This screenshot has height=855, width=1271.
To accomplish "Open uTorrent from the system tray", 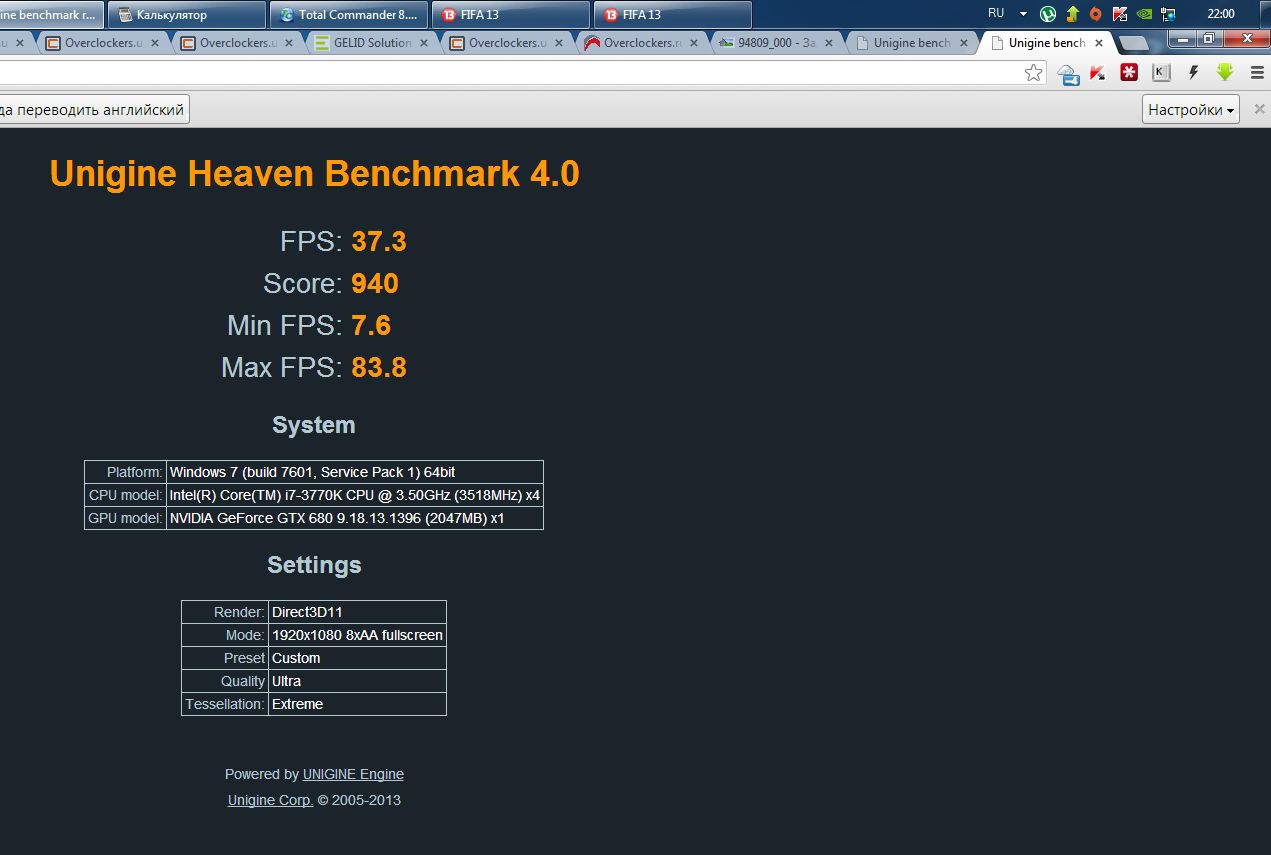I will [1048, 14].
